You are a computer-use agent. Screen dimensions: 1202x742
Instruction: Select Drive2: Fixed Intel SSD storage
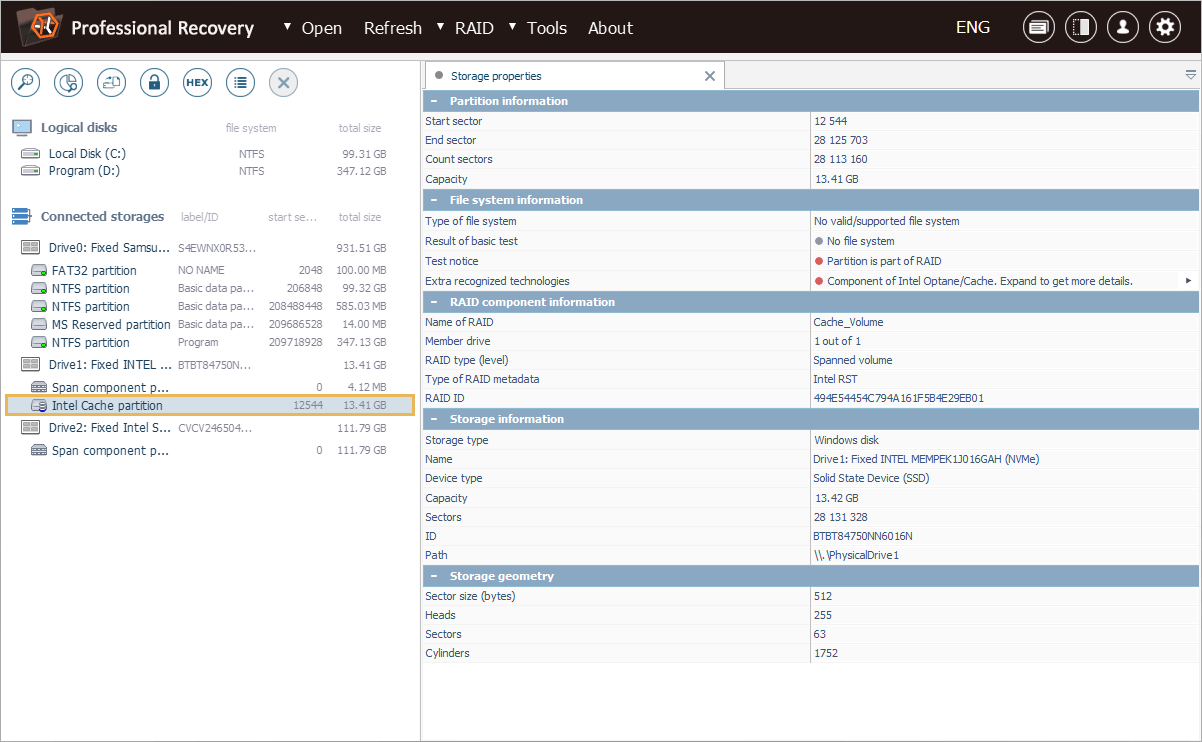209,428
